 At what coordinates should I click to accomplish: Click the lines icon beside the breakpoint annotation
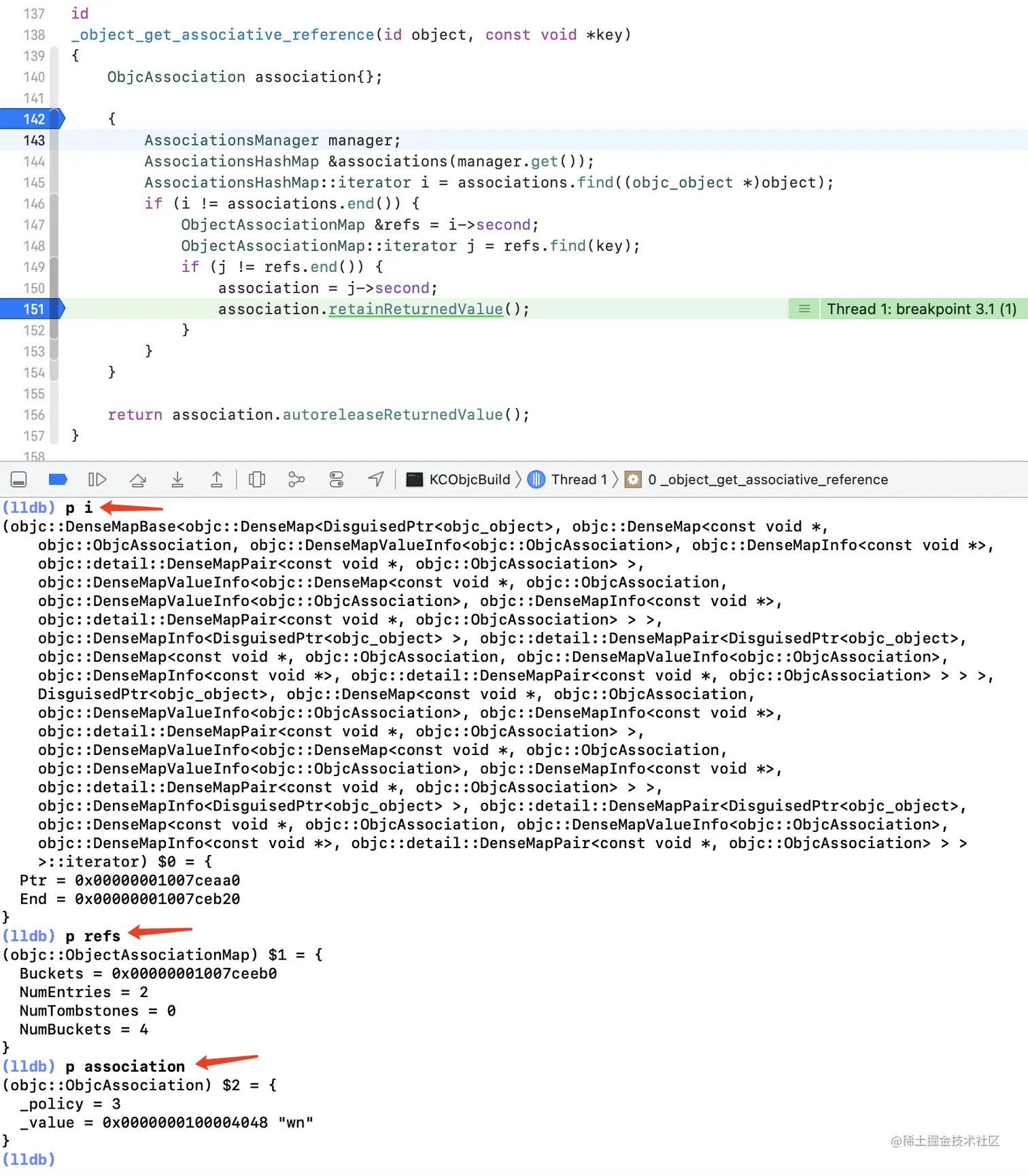(804, 309)
